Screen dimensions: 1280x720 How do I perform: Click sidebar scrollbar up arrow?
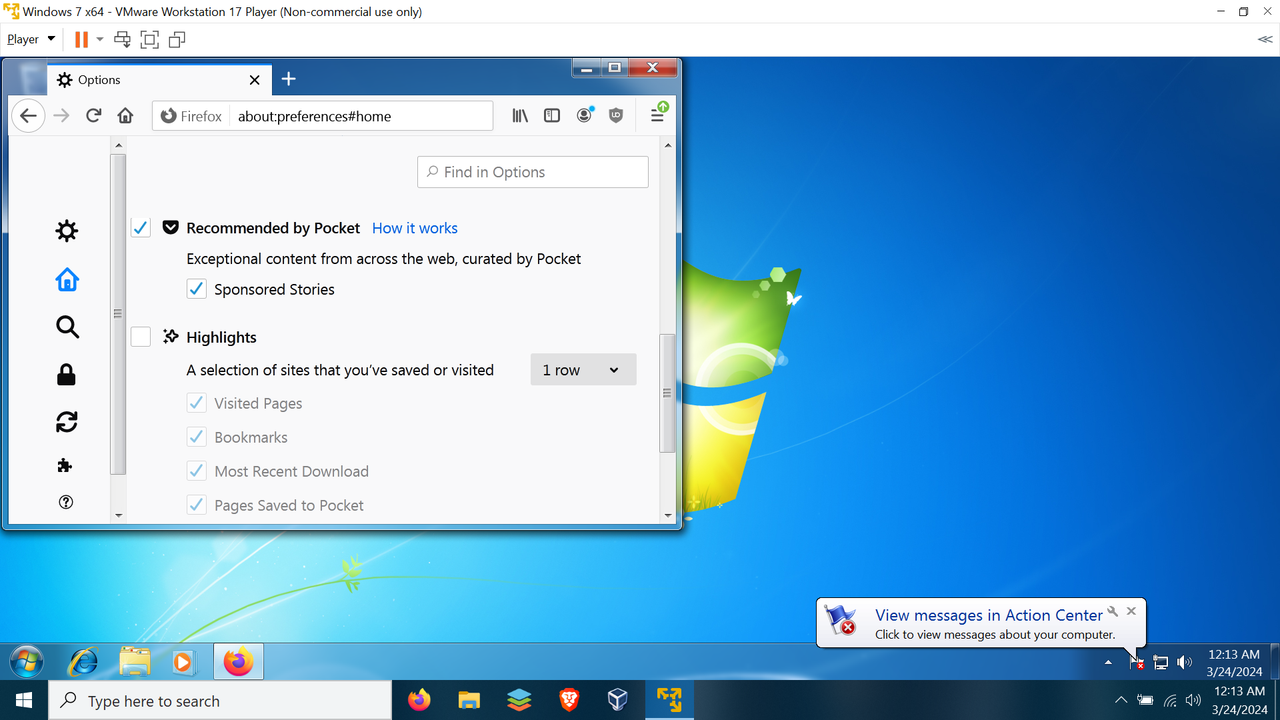click(x=118, y=146)
